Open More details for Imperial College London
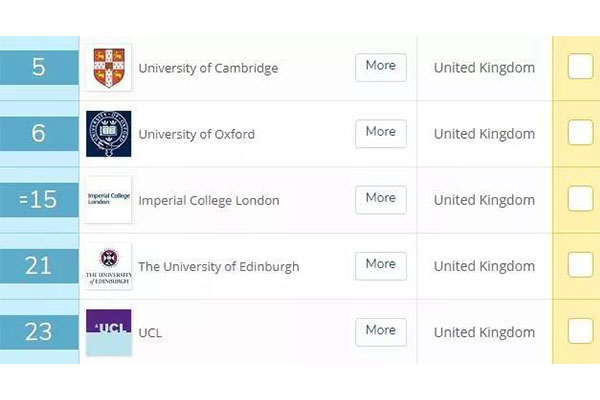The width and height of the screenshot is (600, 400). click(381, 200)
